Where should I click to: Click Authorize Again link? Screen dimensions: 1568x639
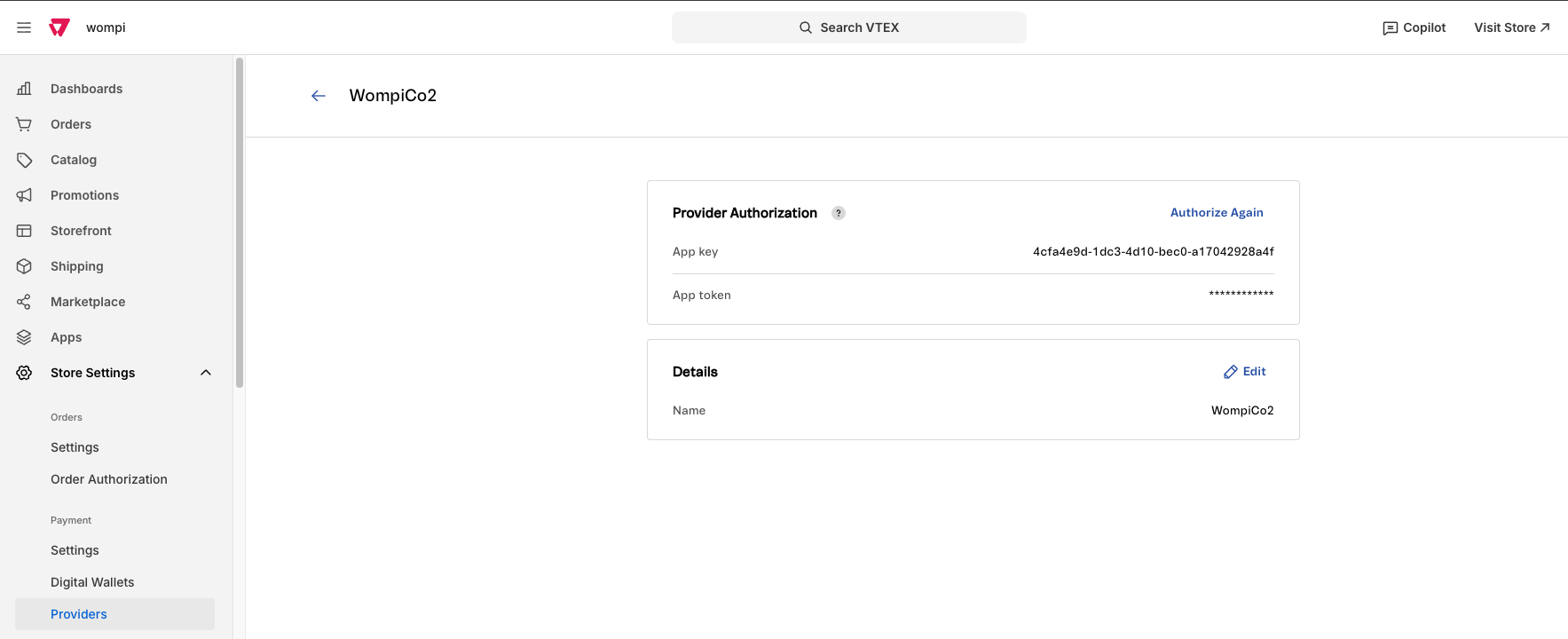click(x=1217, y=213)
